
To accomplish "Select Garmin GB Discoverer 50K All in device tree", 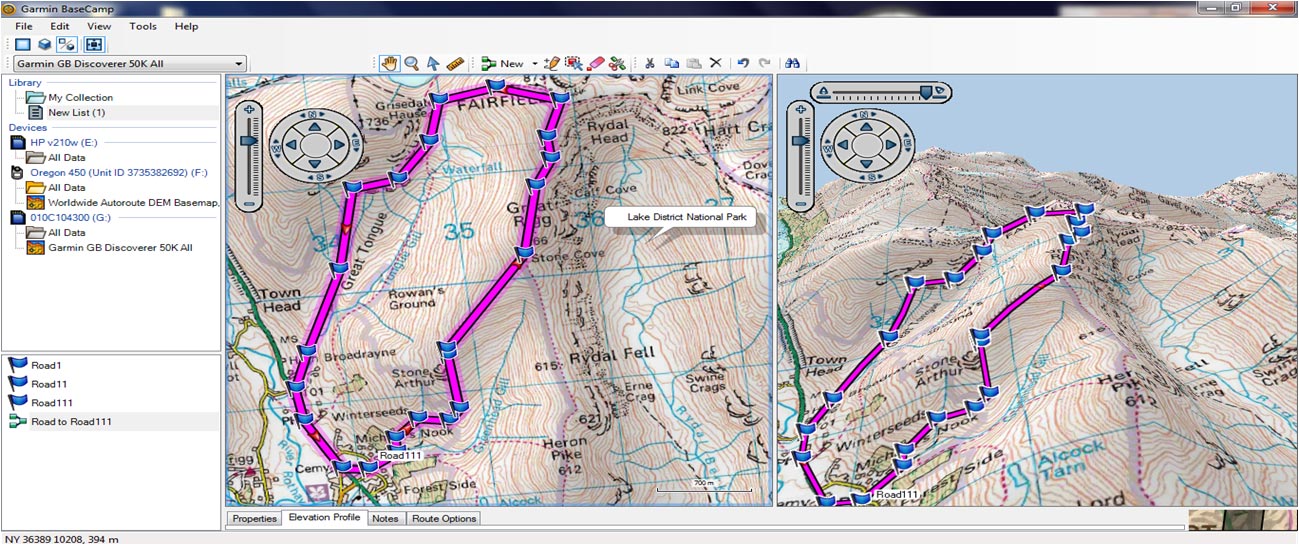I will pyautogui.click(x=120, y=247).
